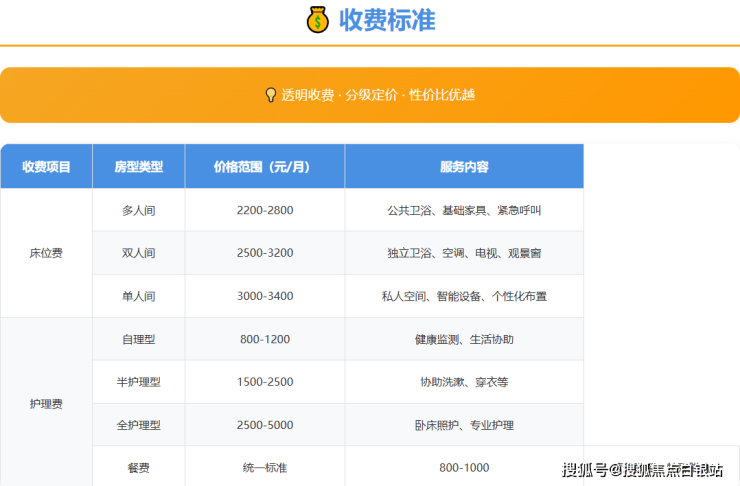Click the 价格范围（元/月） column header
The height and width of the screenshot is (486, 740).
[264, 167]
